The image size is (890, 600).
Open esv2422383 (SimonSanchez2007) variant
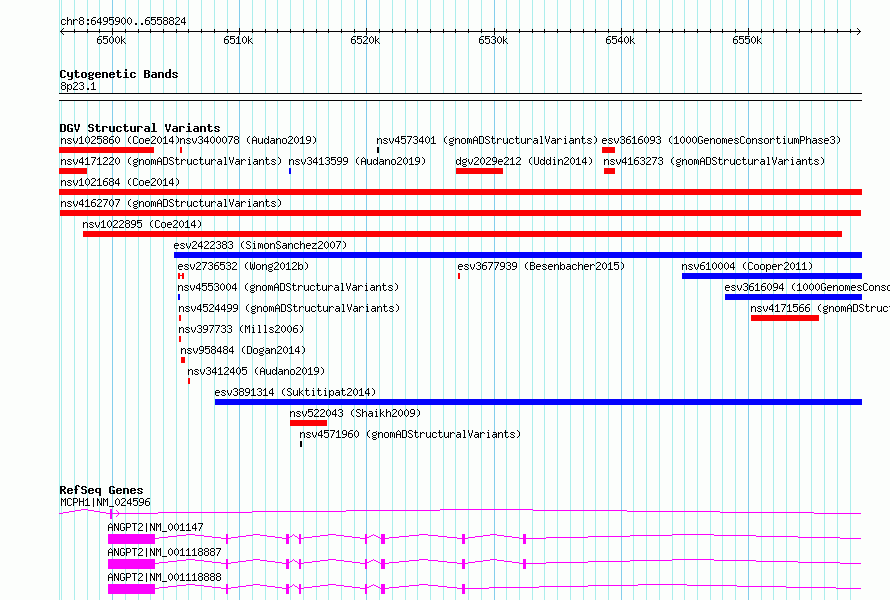[260, 245]
